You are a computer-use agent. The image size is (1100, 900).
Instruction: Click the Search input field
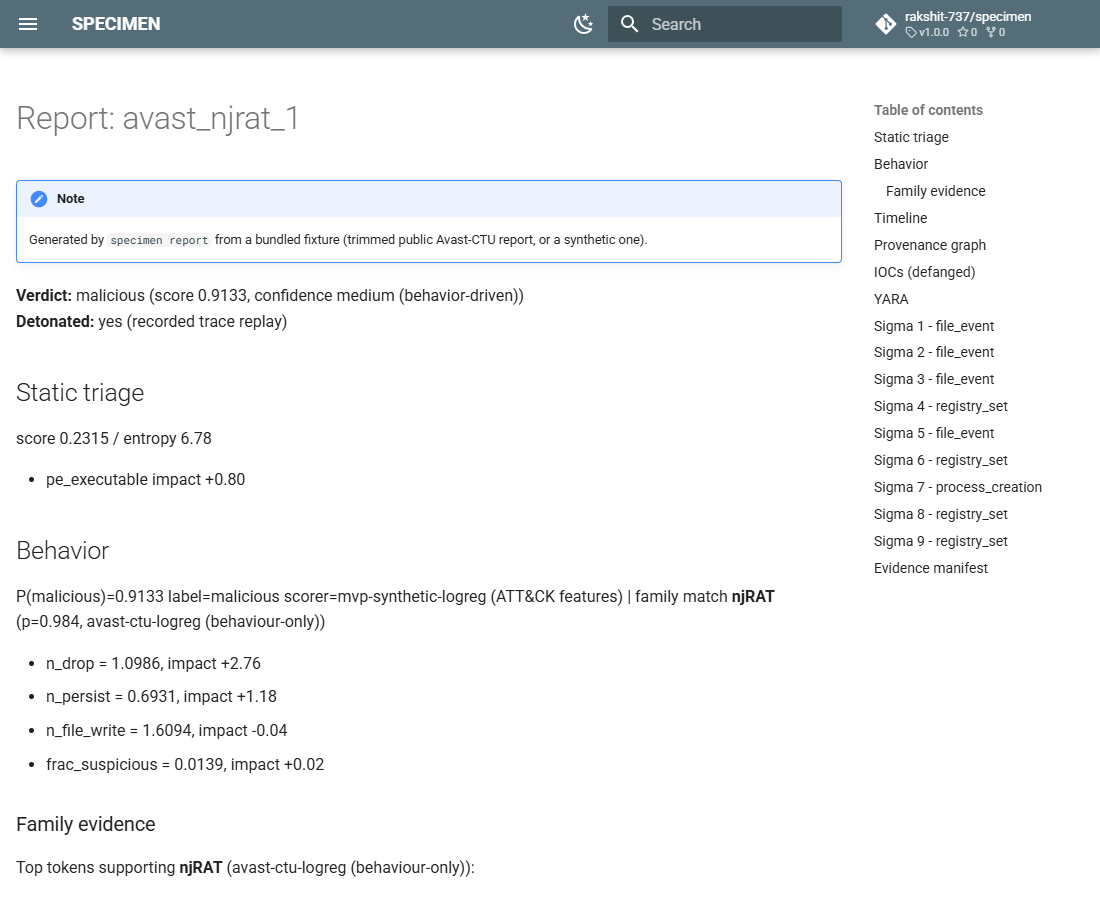(725, 24)
